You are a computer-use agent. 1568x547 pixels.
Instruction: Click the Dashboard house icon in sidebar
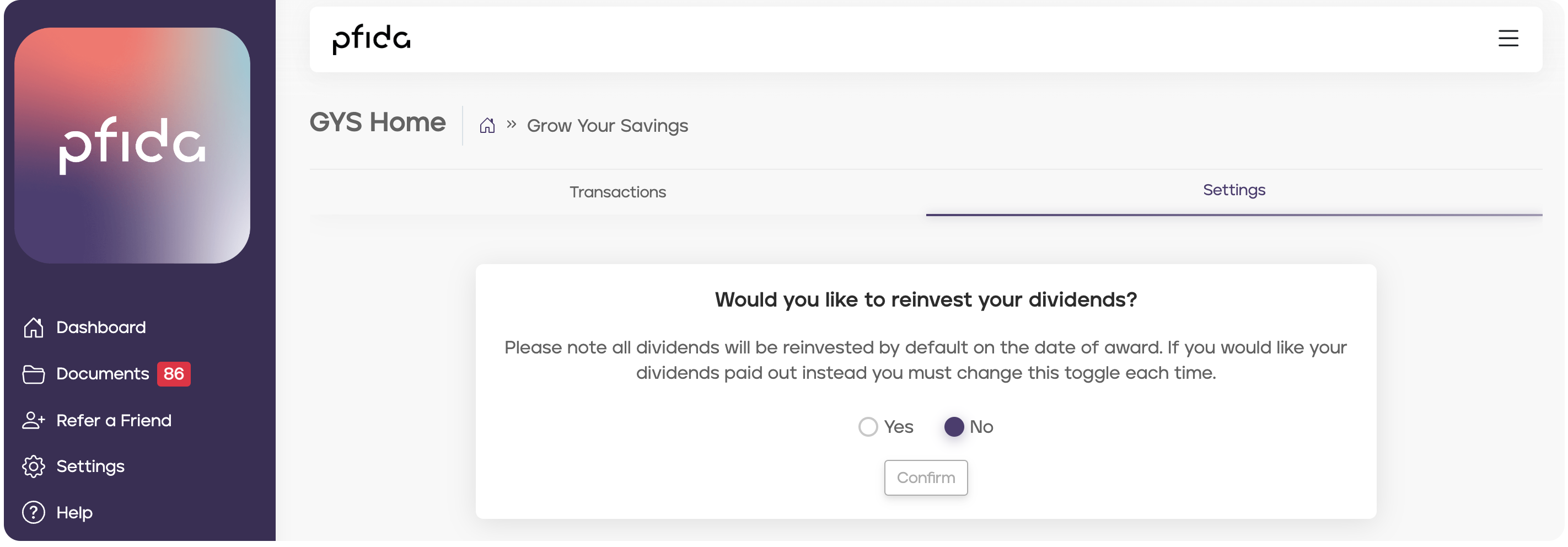pos(34,328)
